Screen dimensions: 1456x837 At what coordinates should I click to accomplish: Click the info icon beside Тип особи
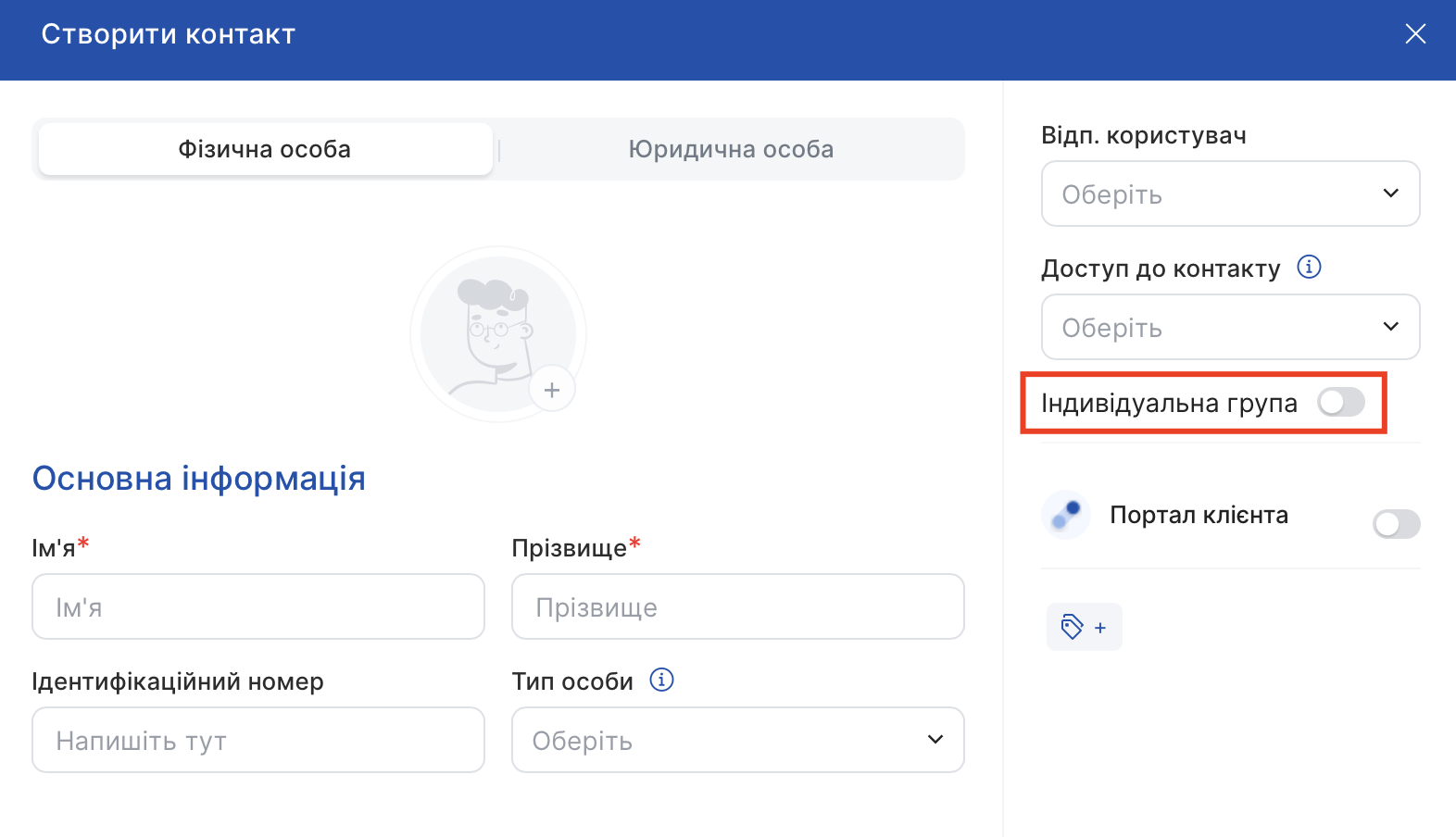click(661, 680)
